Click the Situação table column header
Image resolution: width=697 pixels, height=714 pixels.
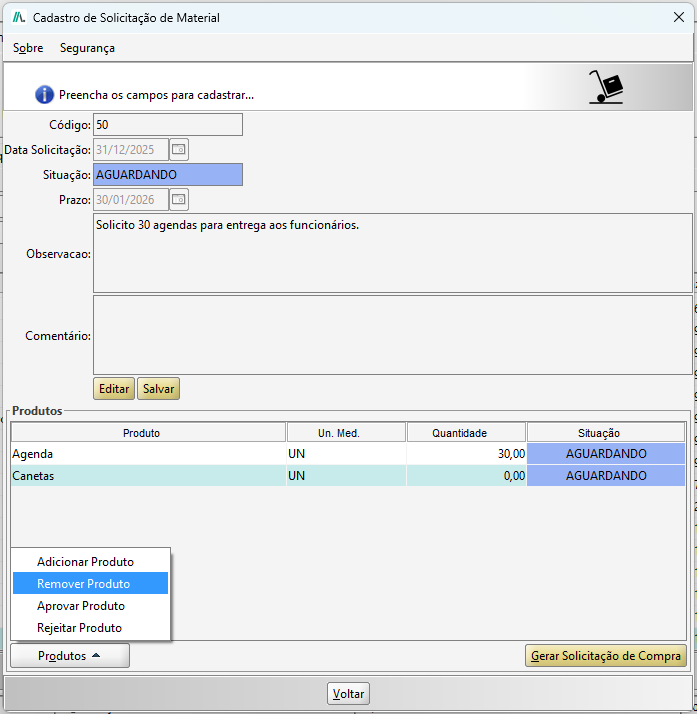click(x=606, y=433)
